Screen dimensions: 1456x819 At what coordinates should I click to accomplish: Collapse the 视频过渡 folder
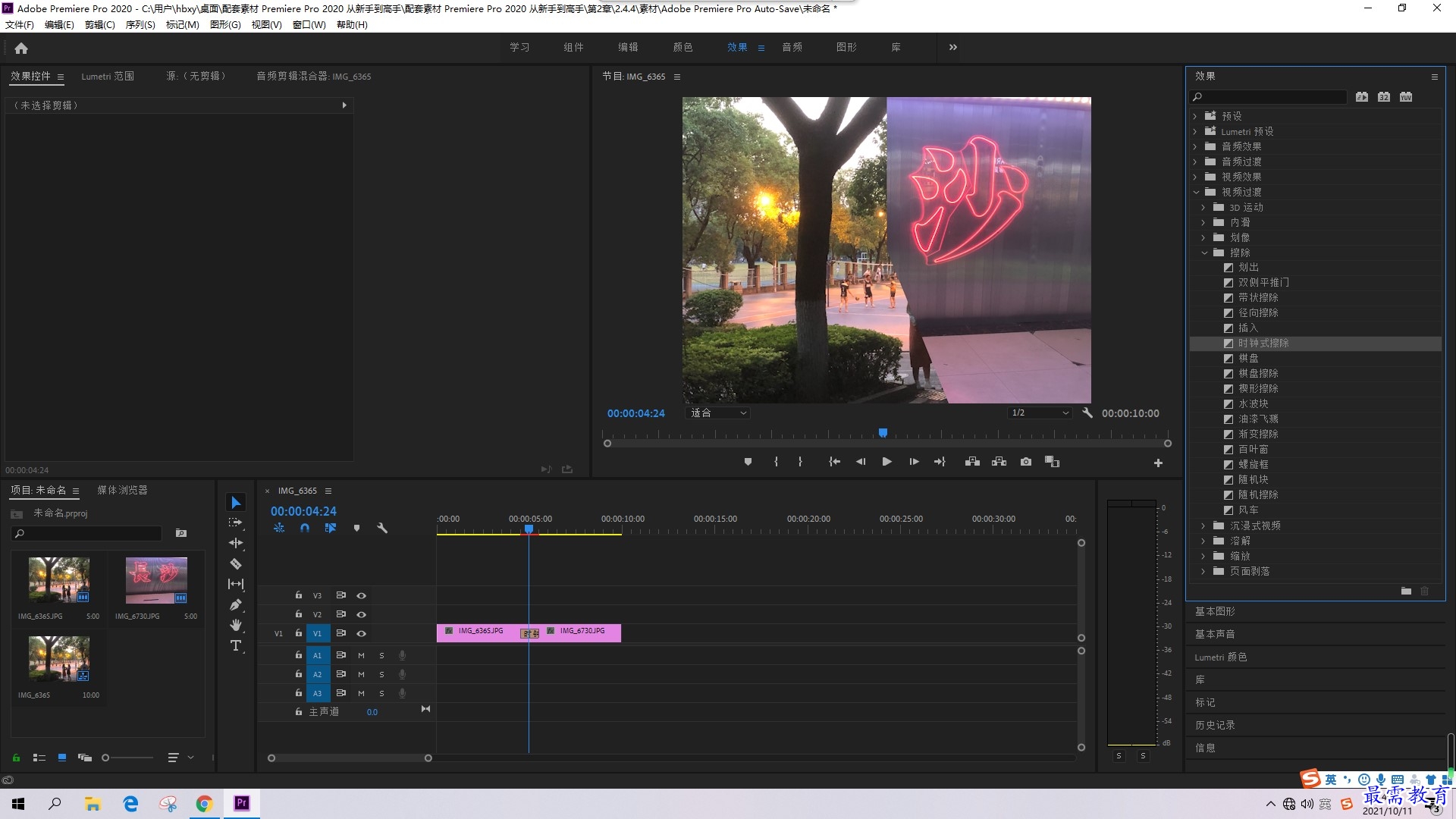[1196, 192]
